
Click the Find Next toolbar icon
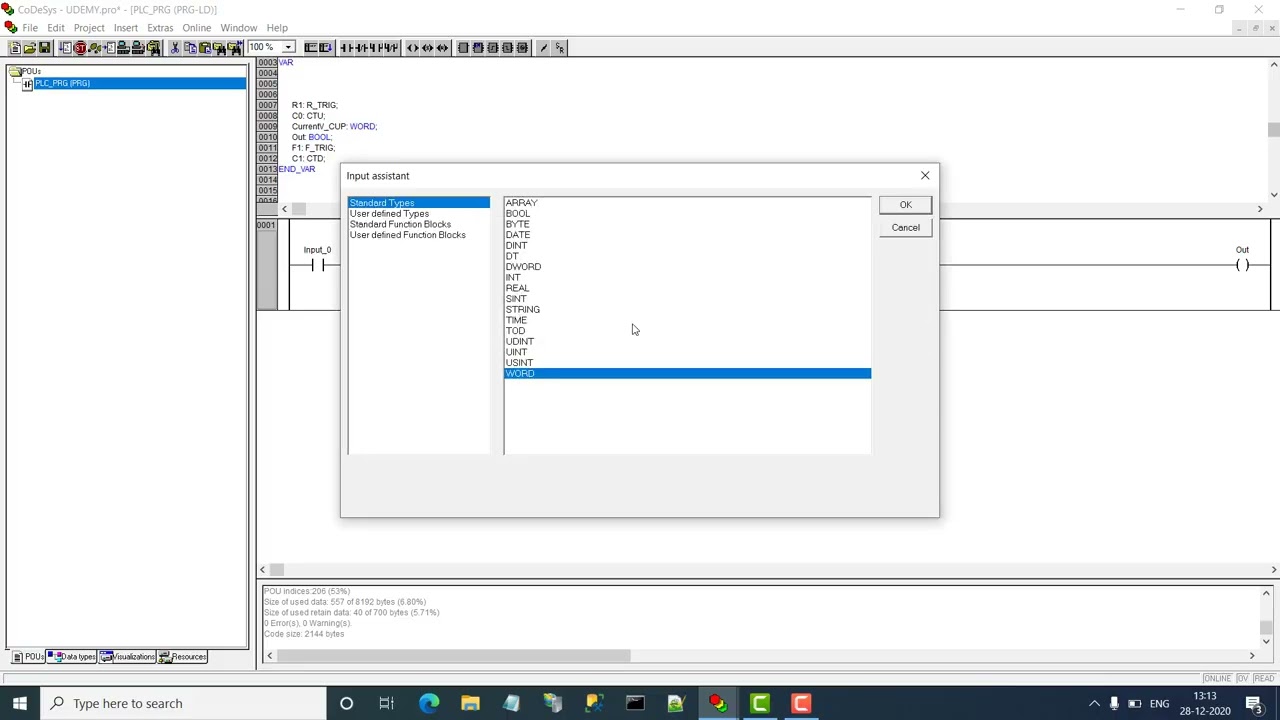(235, 48)
